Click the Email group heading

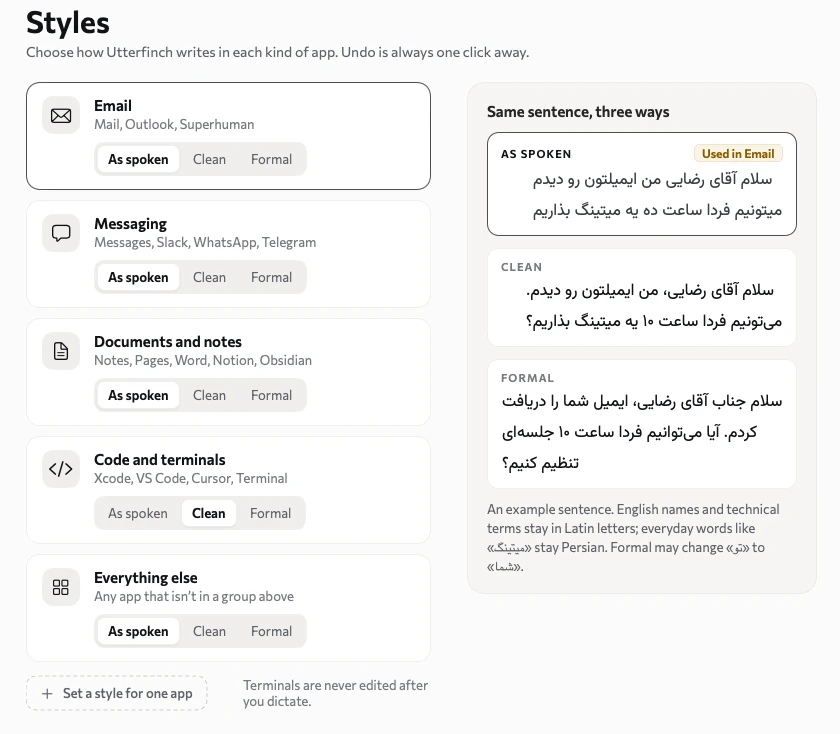coord(113,106)
